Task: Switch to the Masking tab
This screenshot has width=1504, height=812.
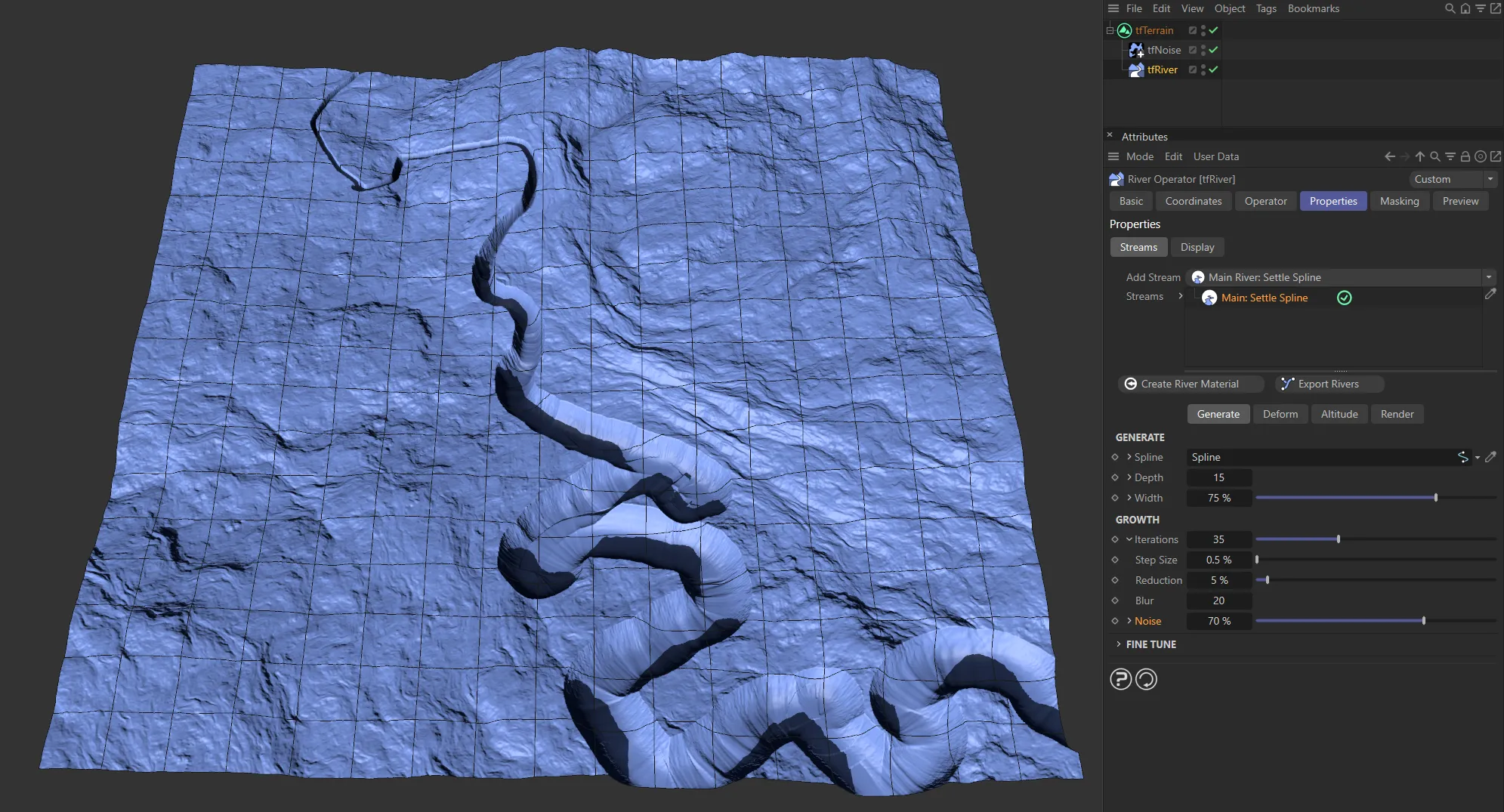Action: click(x=1398, y=201)
